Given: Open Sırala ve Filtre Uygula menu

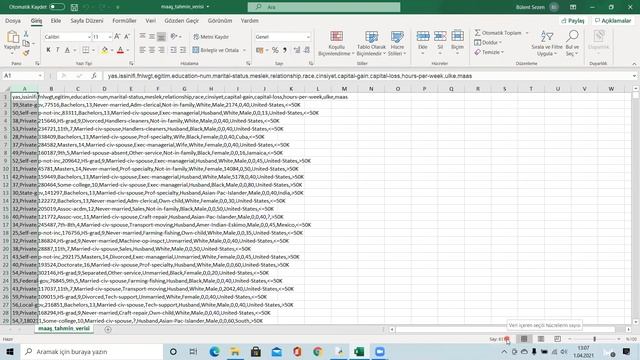Looking at the screenshot, I should pyautogui.click(x=547, y=43).
